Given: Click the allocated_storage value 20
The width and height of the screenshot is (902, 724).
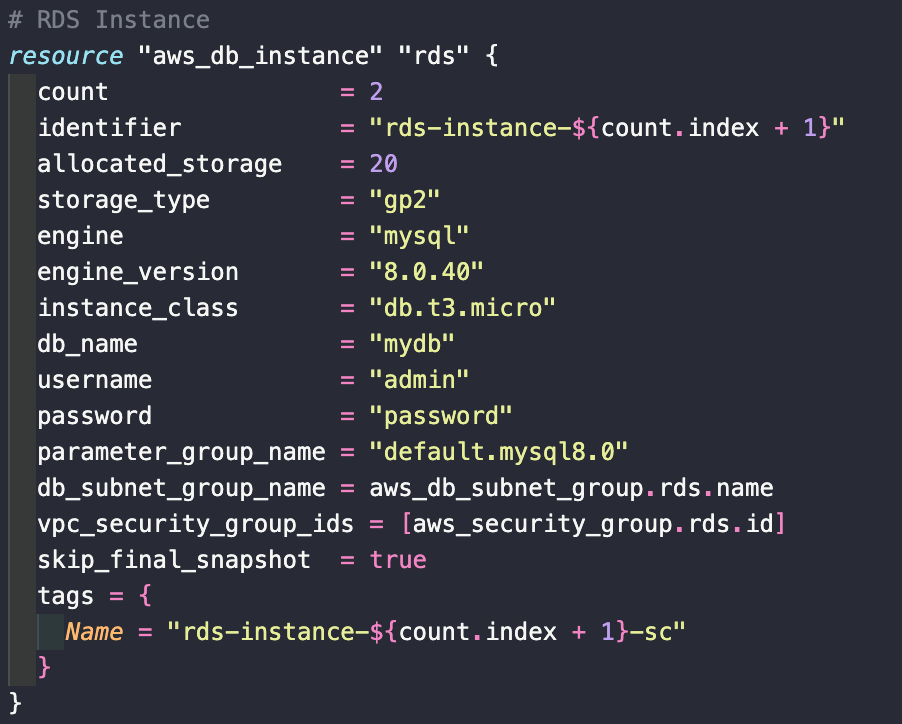Looking at the screenshot, I should (x=384, y=164).
